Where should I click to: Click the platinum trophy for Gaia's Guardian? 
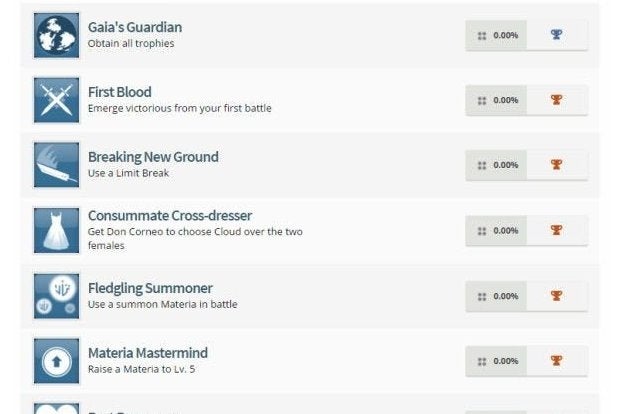557,35
